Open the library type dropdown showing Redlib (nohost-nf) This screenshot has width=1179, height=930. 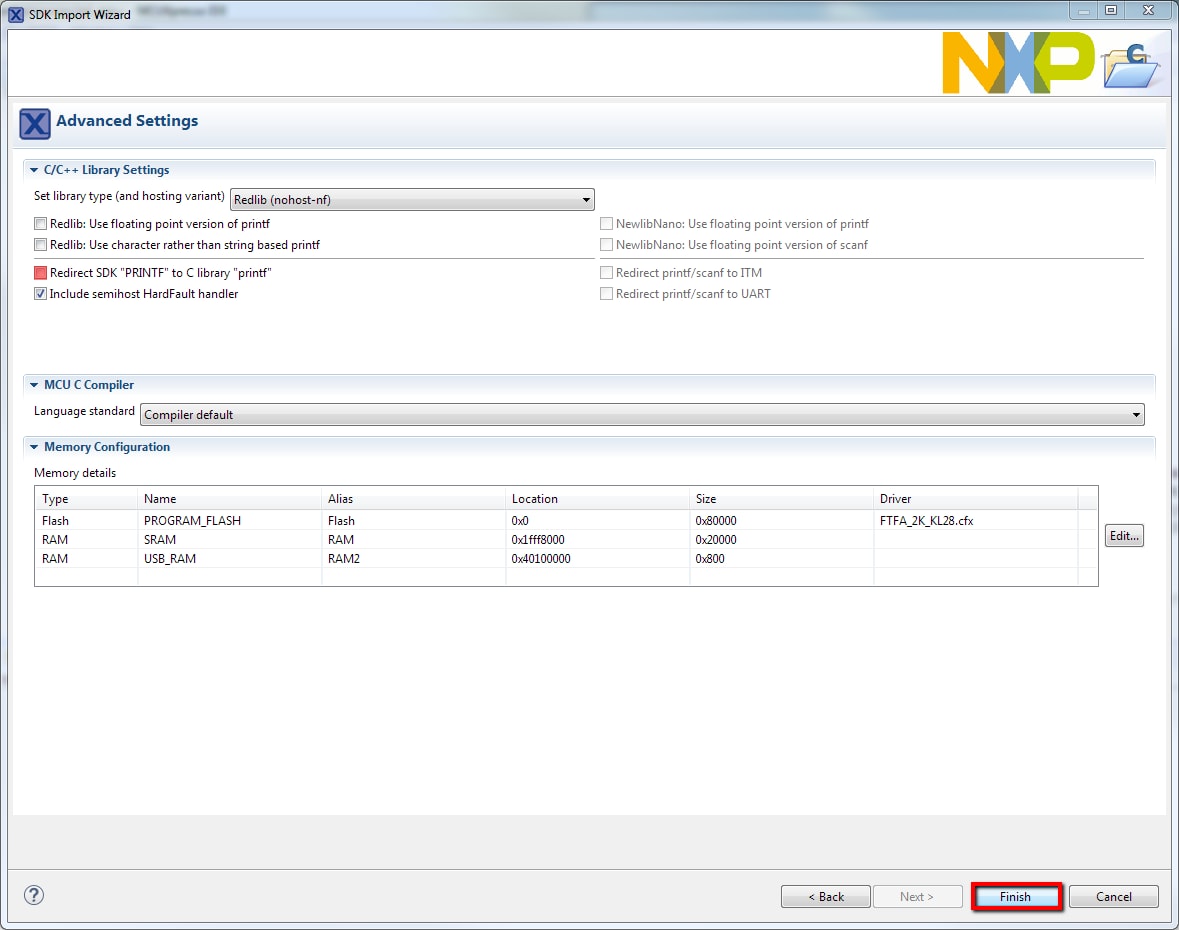pyautogui.click(x=587, y=199)
